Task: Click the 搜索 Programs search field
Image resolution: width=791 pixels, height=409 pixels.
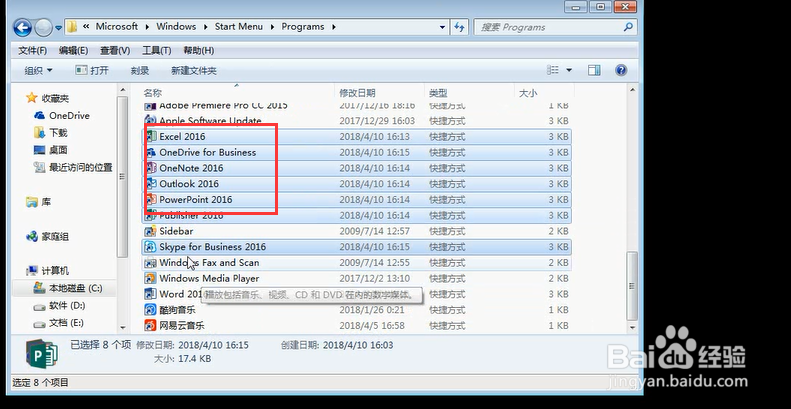Action: click(555, 27)
